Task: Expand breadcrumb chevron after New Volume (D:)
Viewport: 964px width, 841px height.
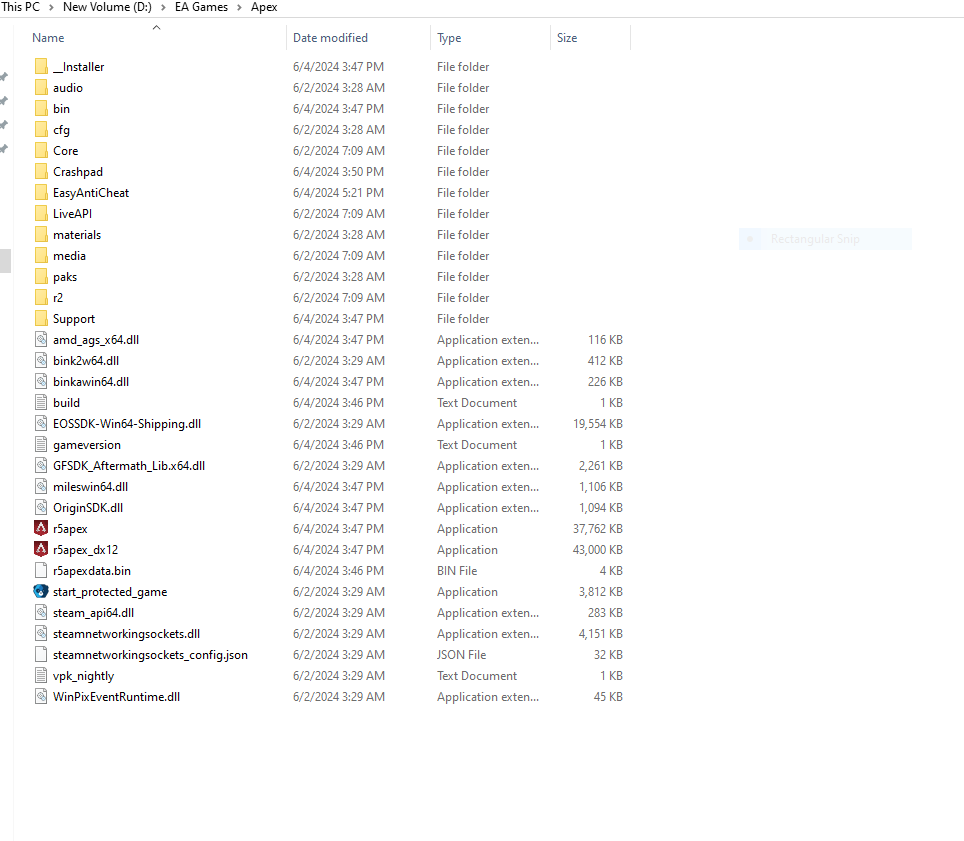Action: click(x=164, y=7)
